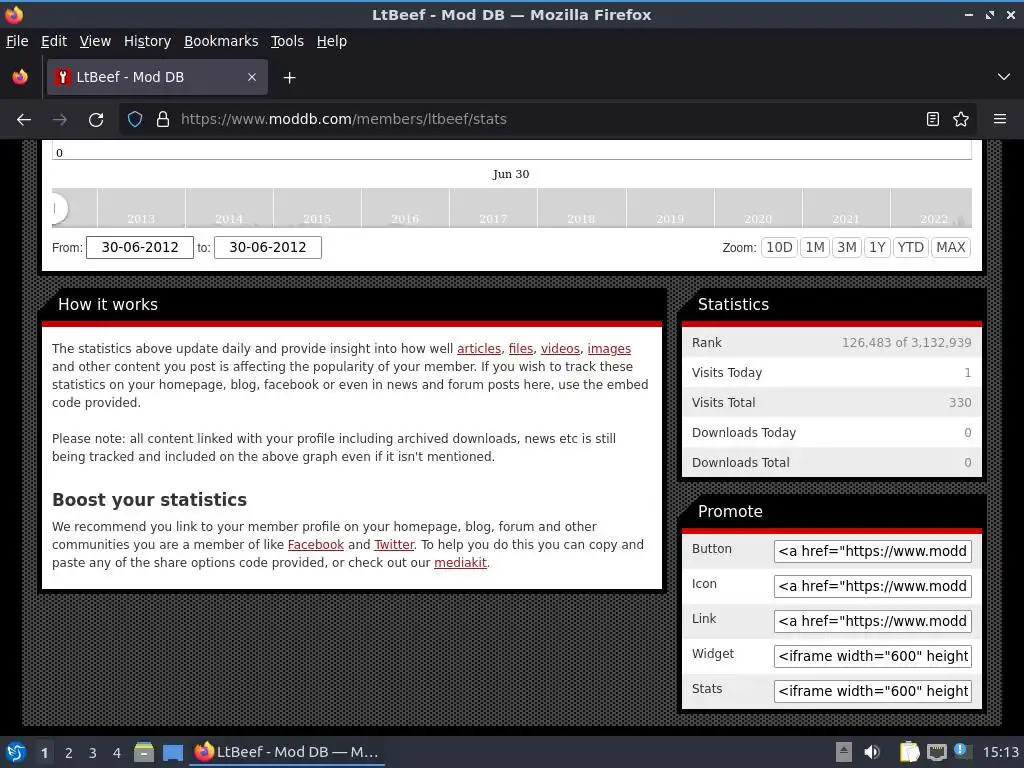Open the Bookmarks menu

(x=221, y=41)
